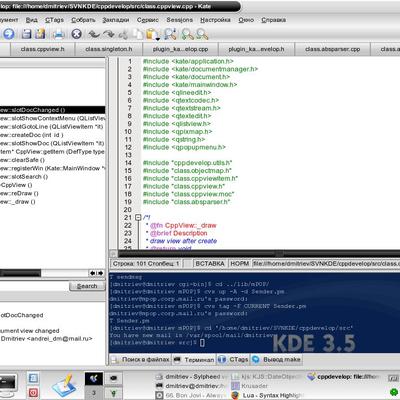Select the reDraw () entry
The height and width of the screenshot is (400, 400).
coord(52,193)
